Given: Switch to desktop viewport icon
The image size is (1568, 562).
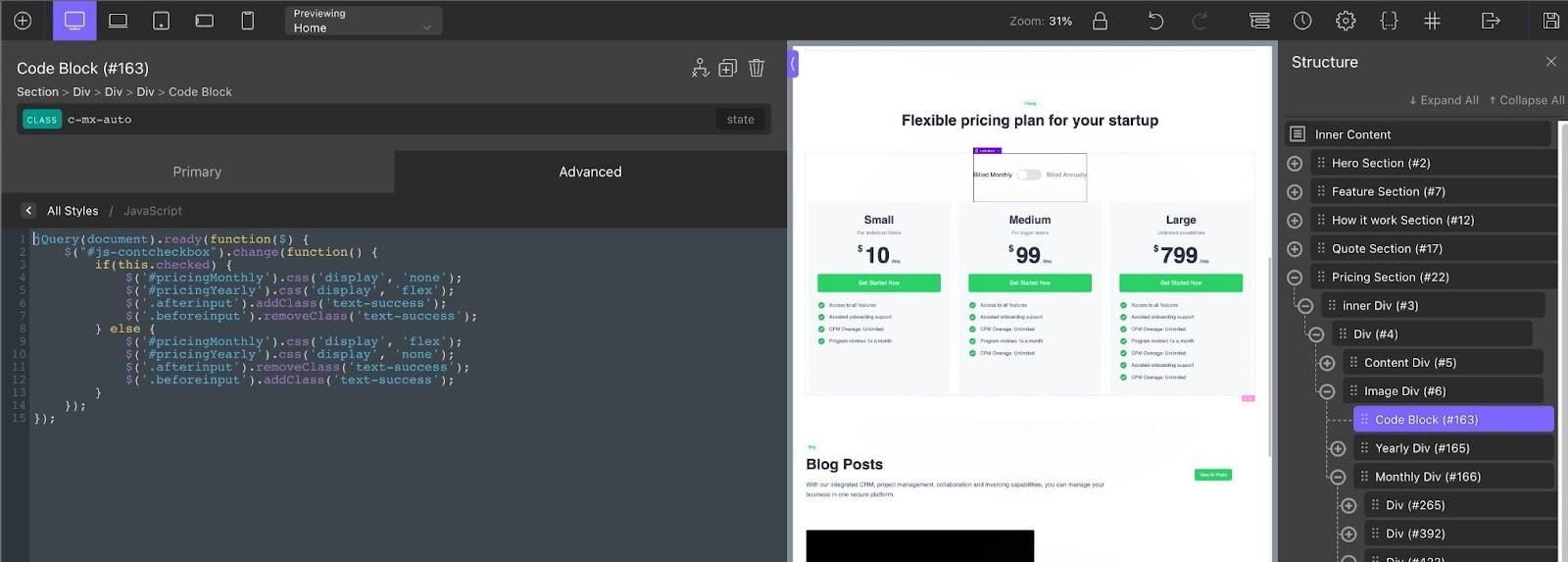Looking at the screenshot, I should tap(74, 21).
